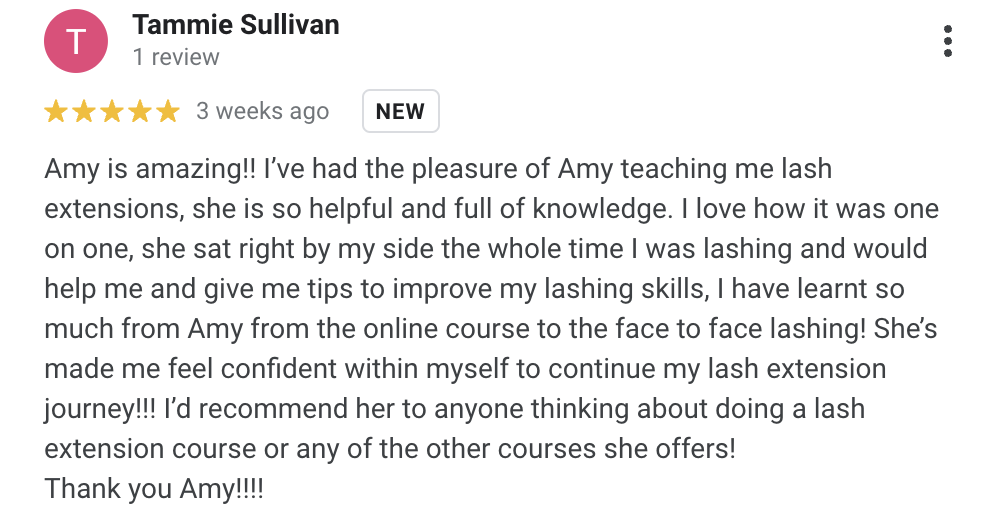Click the second gold rating star
This screenshot has width=1006, height=518.
click(x=84, y=111)
